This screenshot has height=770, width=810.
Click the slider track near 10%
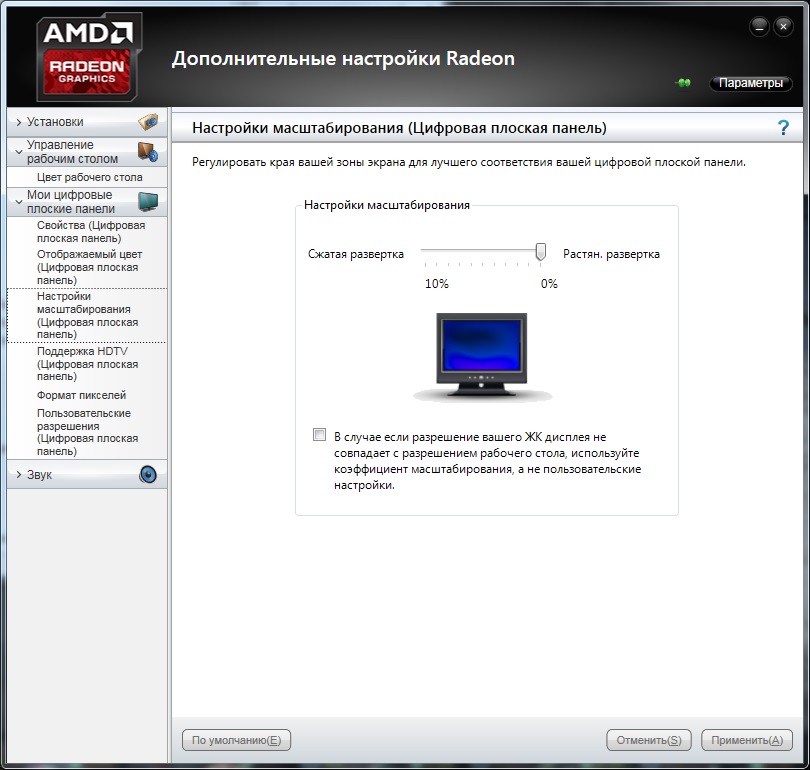pyautogui.click(x=427, y=250)
